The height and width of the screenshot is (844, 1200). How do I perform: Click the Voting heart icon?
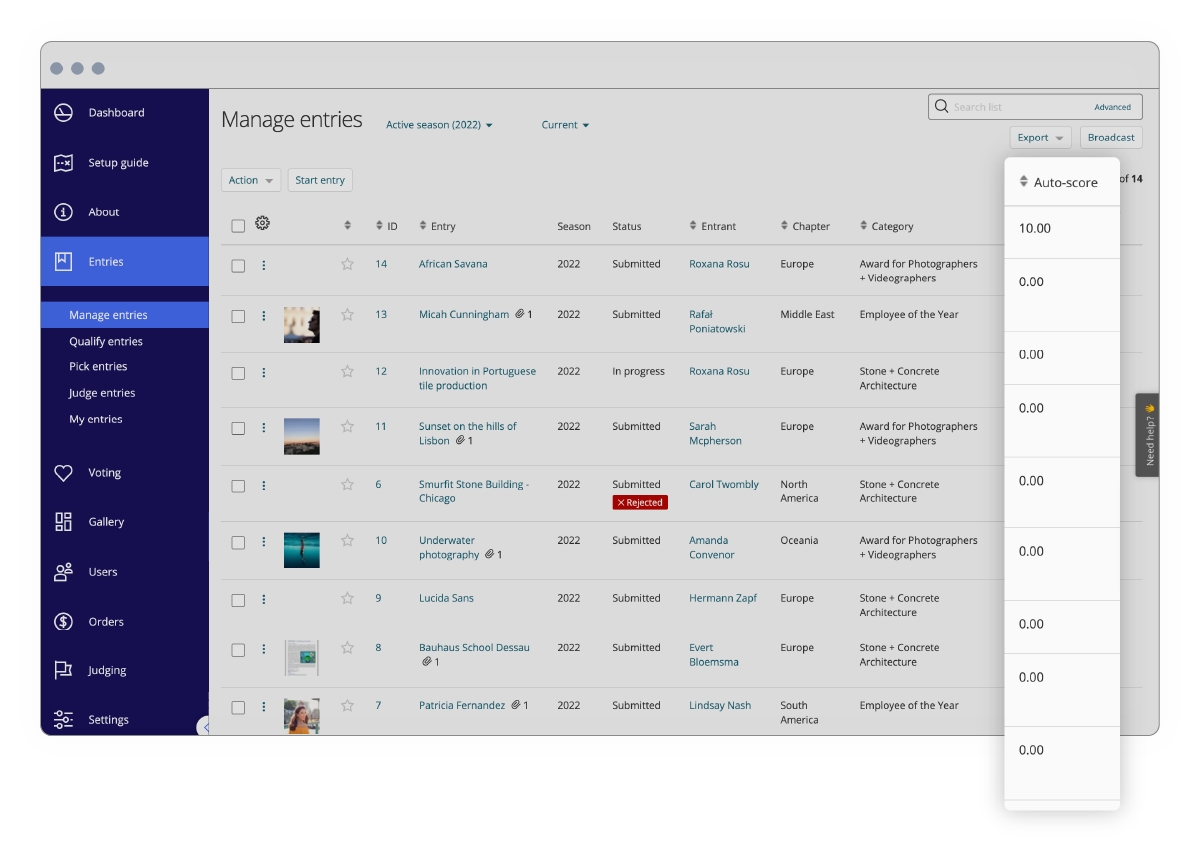(63, 473)
